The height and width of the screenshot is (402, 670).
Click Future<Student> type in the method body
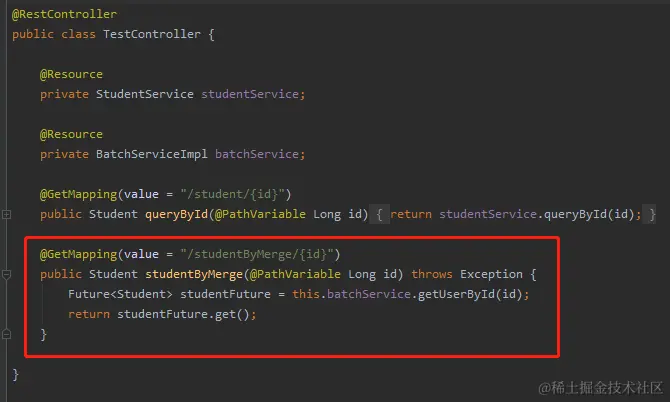pyautogui.click(x=120, y=294)
